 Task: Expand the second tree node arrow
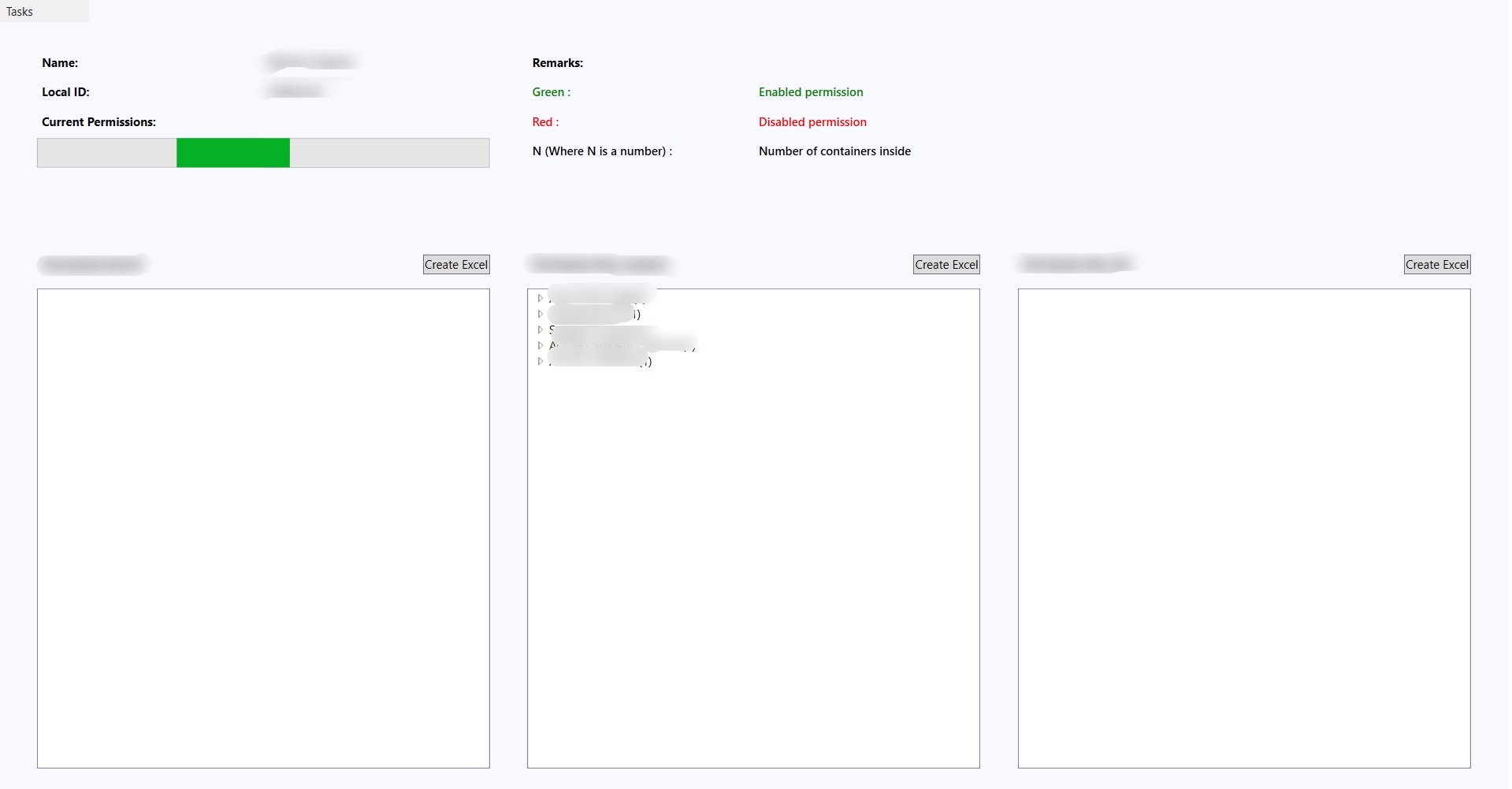(541, 314)
